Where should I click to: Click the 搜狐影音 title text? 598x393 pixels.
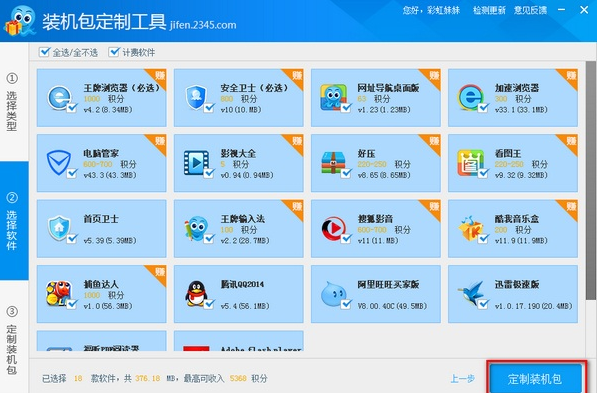(x=375, y=219)
